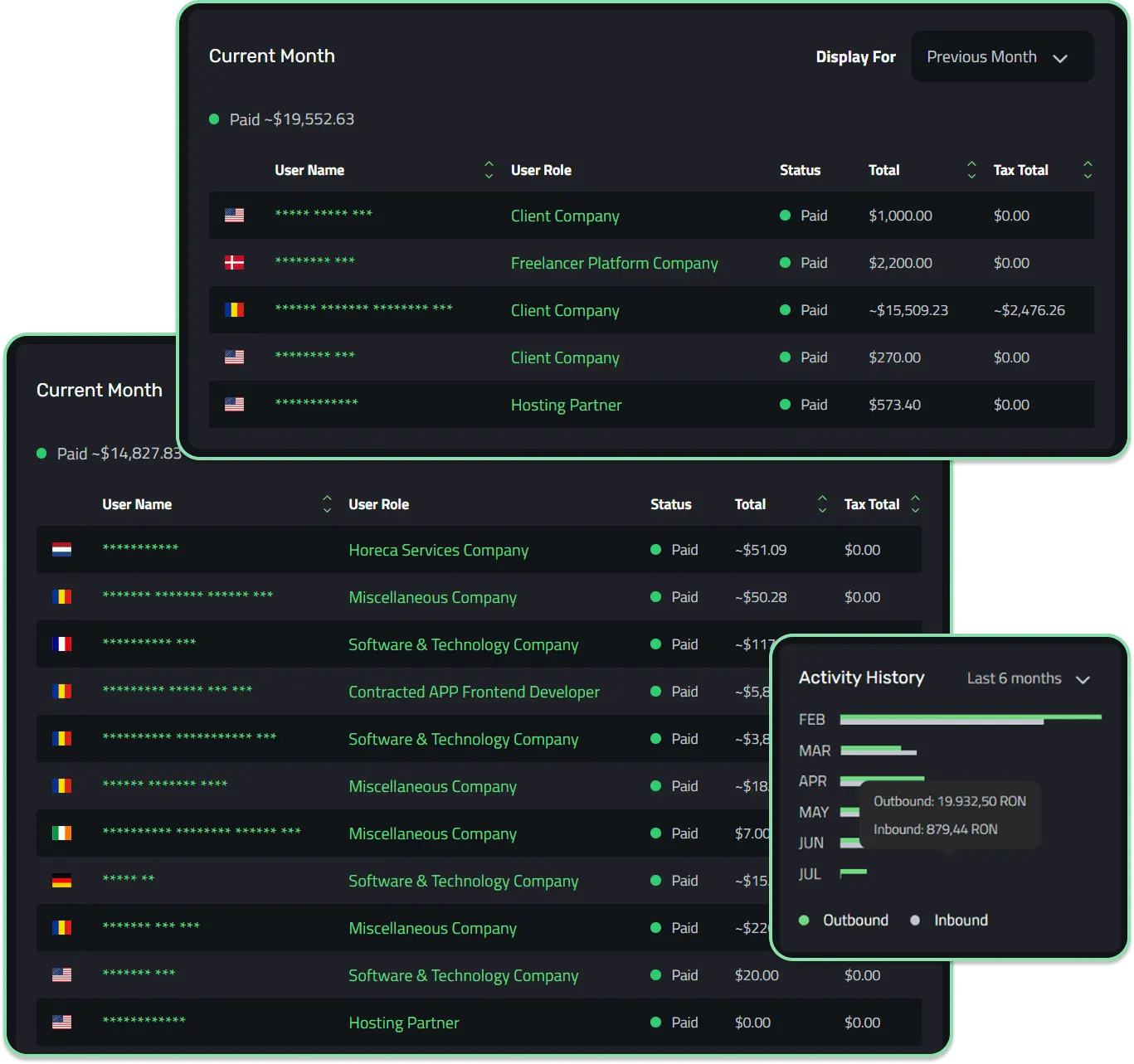Click the User Role header in top table
The width and height of the screenshot is (1134, 1064).
(541, 170)
